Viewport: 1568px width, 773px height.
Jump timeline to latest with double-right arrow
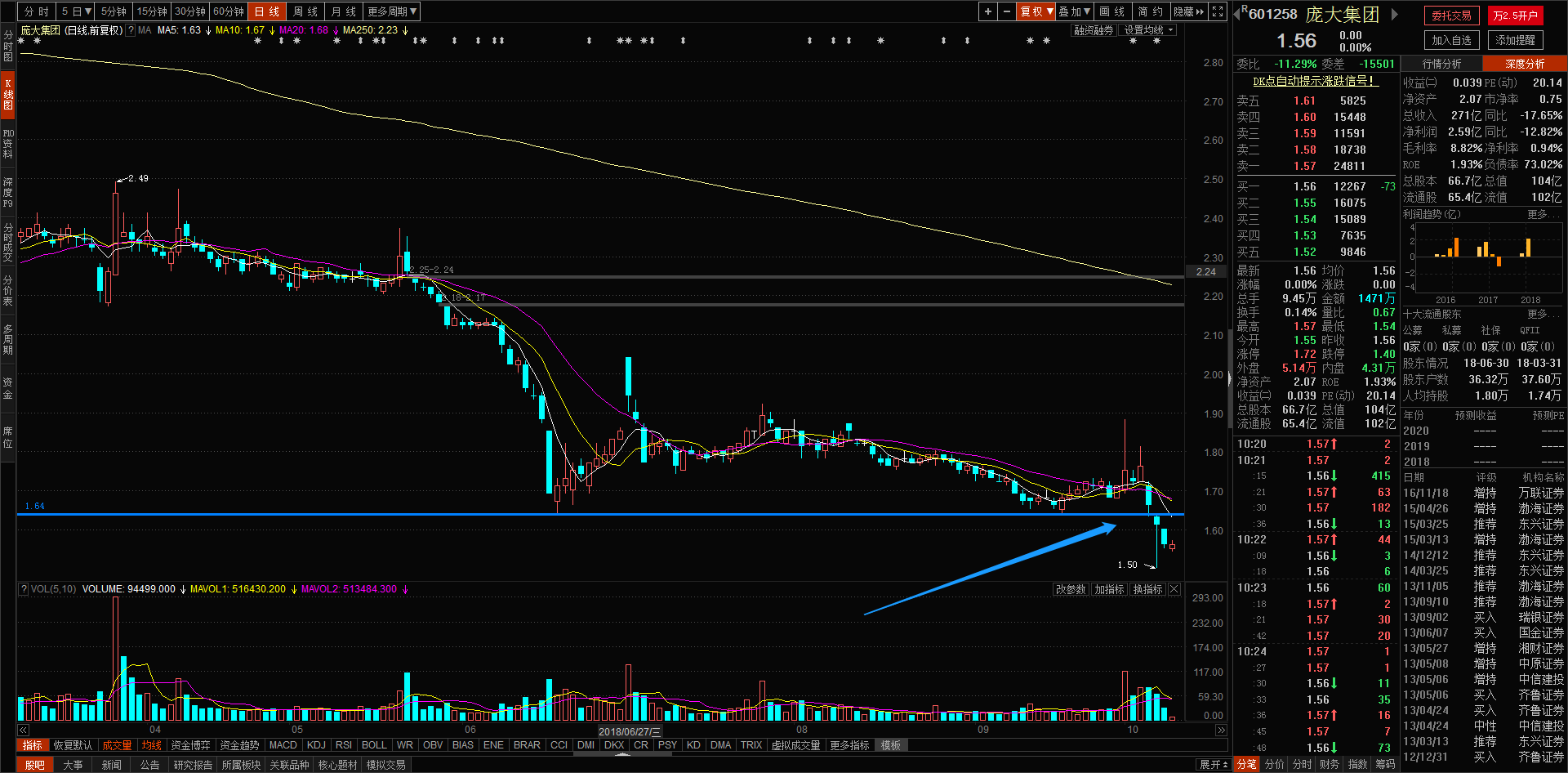point(1221,730)
